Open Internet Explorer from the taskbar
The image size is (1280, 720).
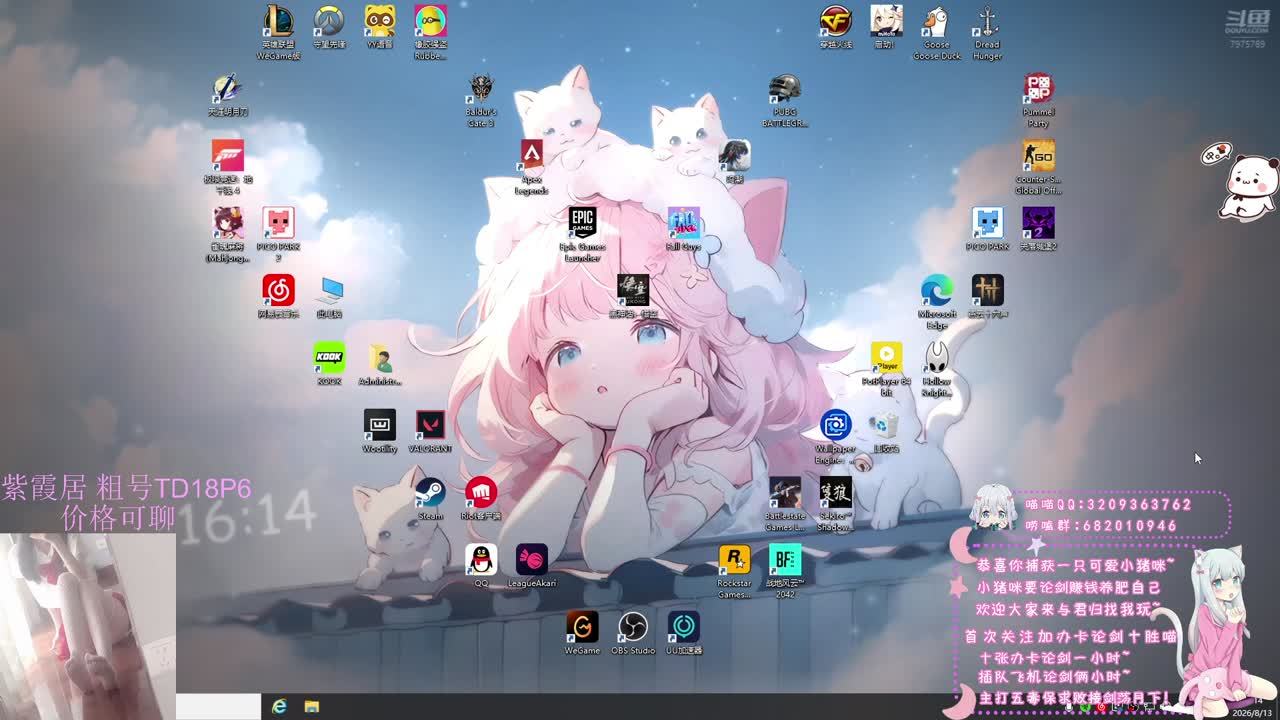click(x=279, y=707)
